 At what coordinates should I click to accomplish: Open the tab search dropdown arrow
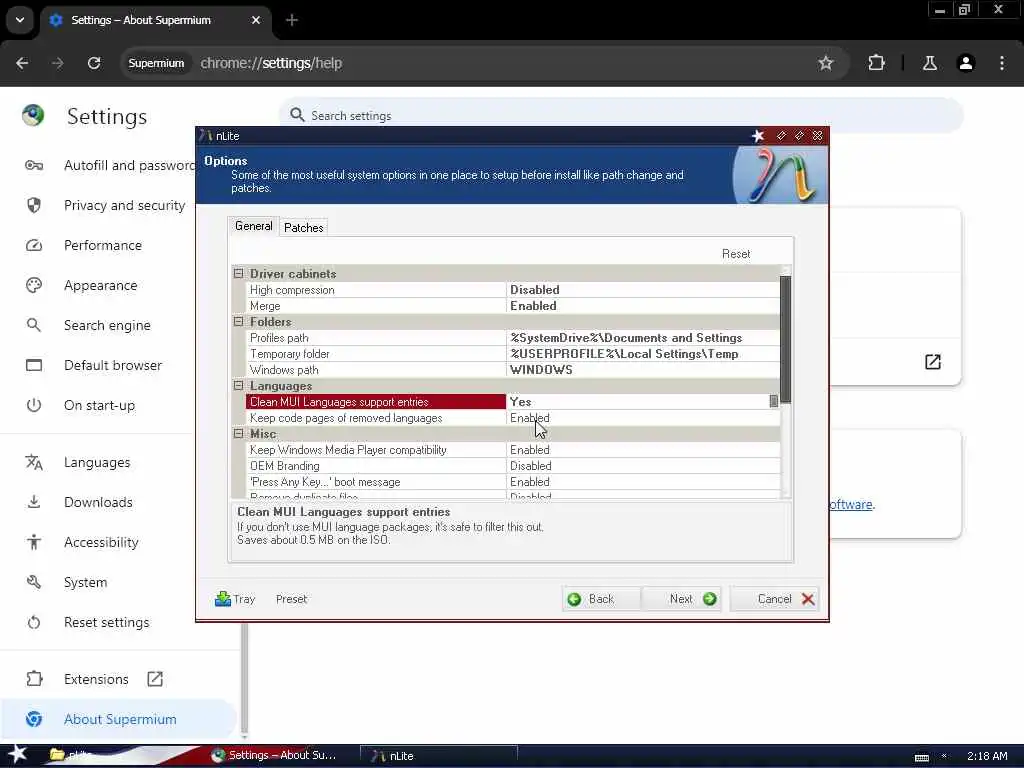click(20, 20)
